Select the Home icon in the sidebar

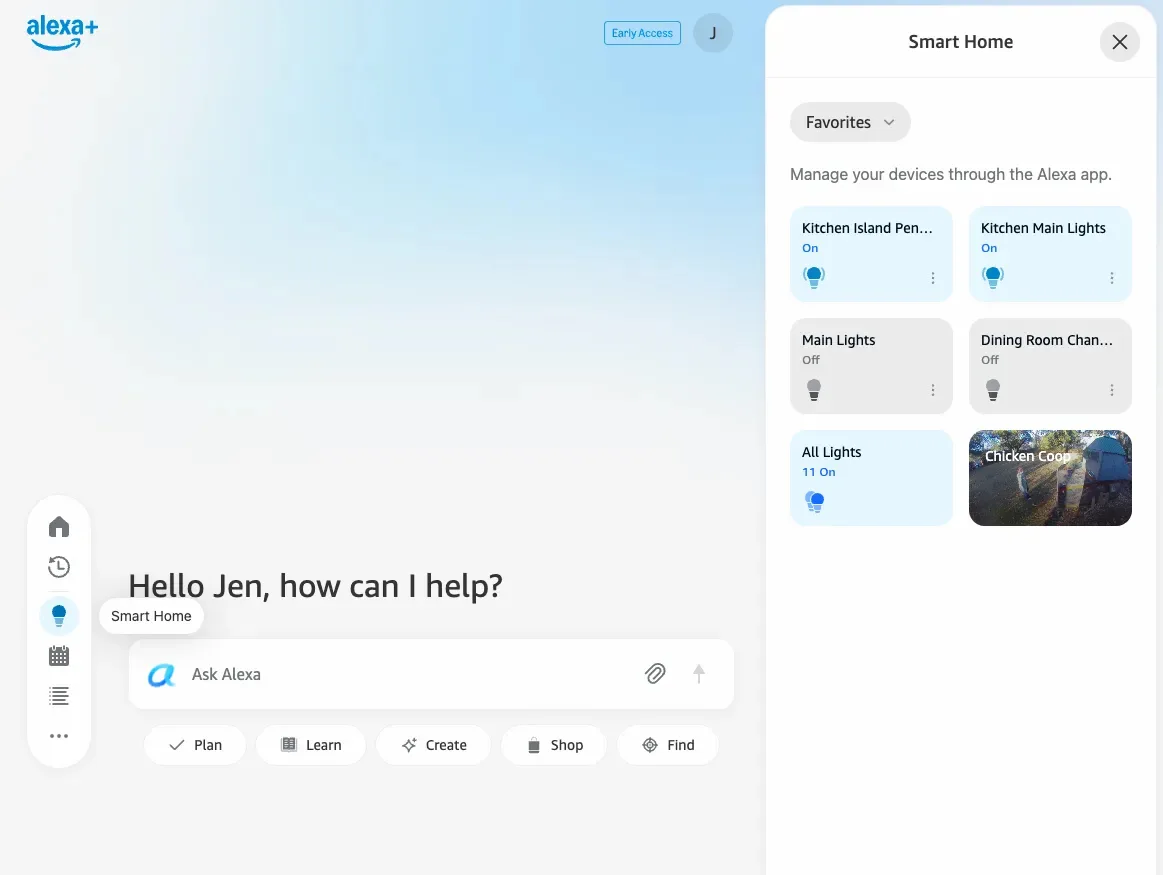(59, 526)
